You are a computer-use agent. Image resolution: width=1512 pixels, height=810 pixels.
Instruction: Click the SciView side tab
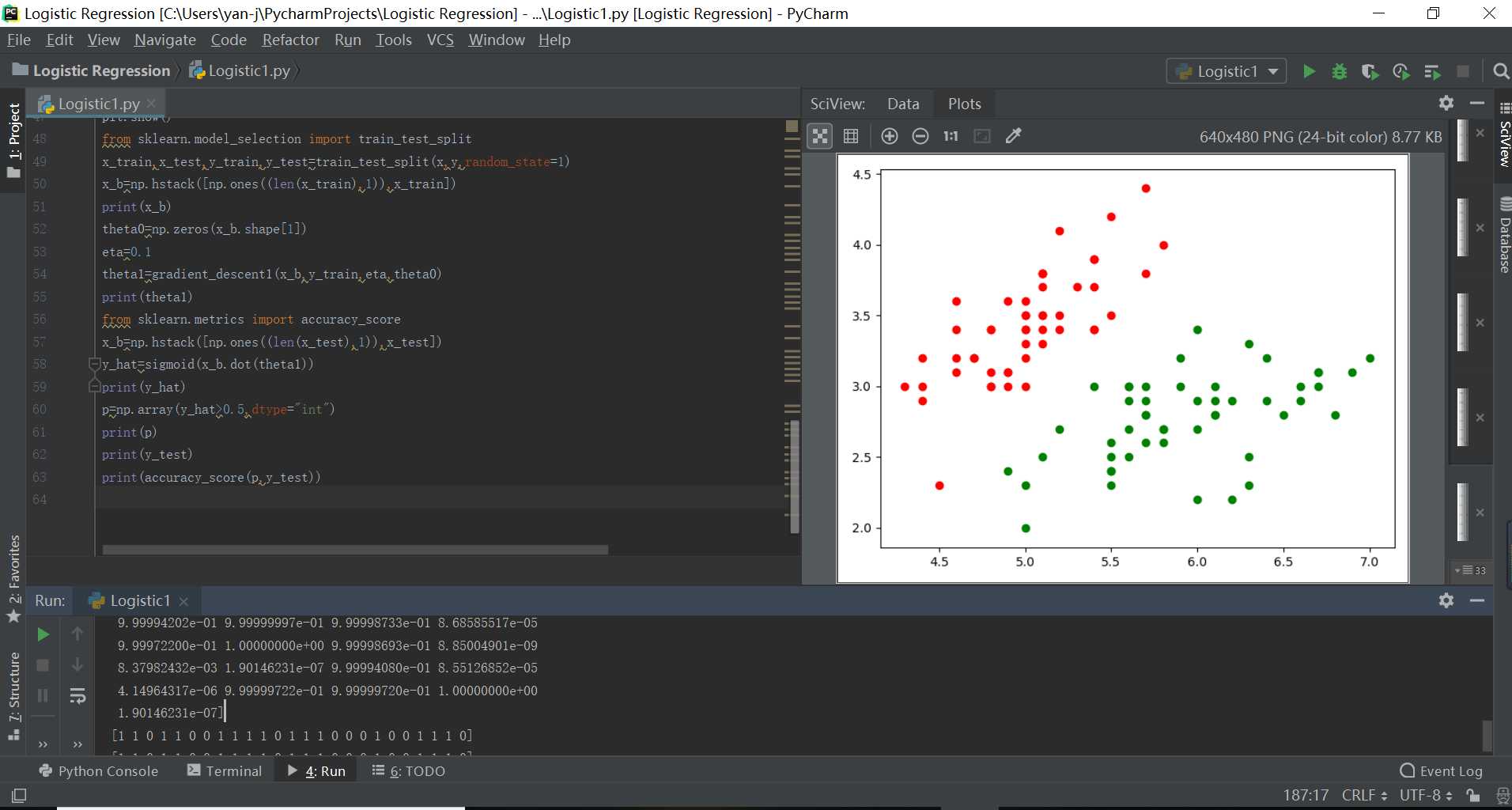coord(1503,134)
